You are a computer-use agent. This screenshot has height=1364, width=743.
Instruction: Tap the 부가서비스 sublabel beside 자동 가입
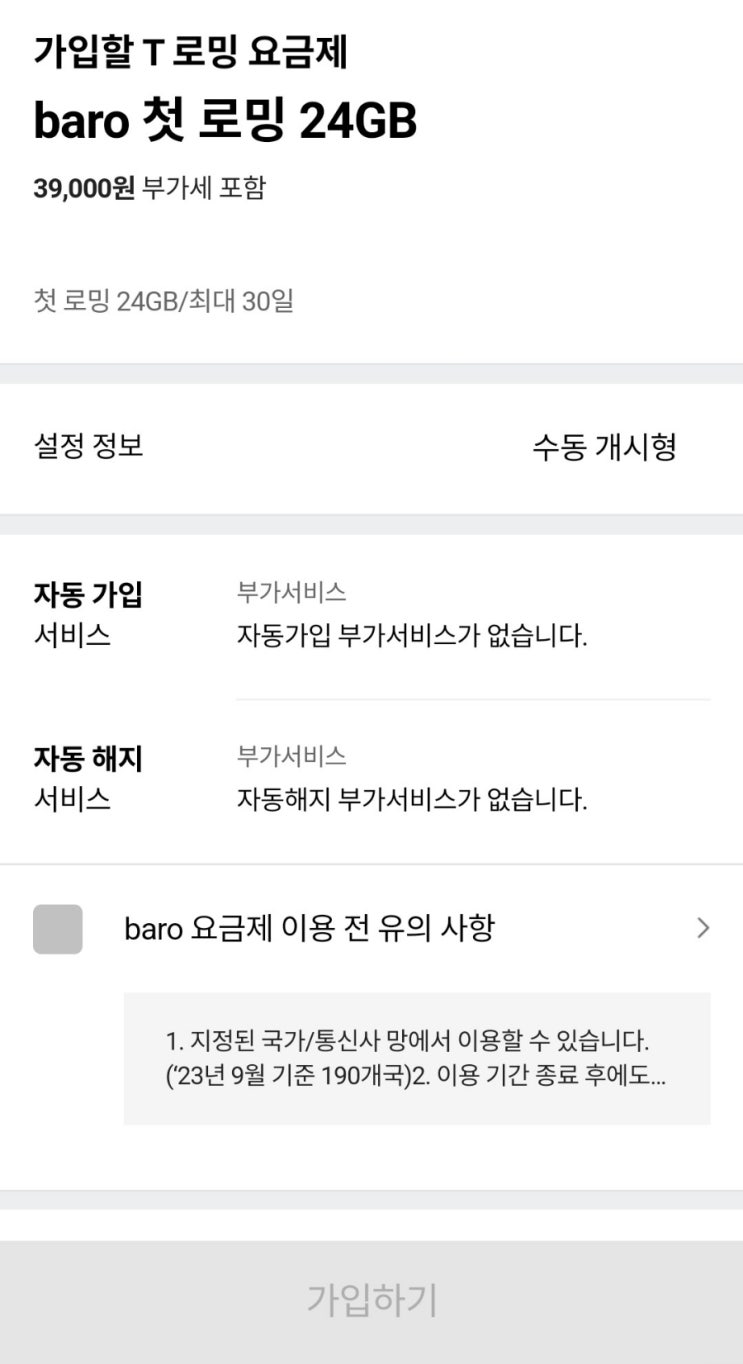(x=291, y=593)
